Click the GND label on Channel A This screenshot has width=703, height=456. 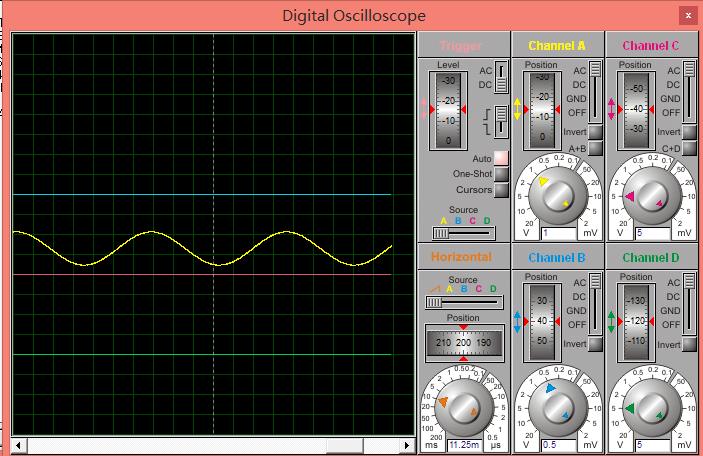pyautogui.click(x=577, y=99)
